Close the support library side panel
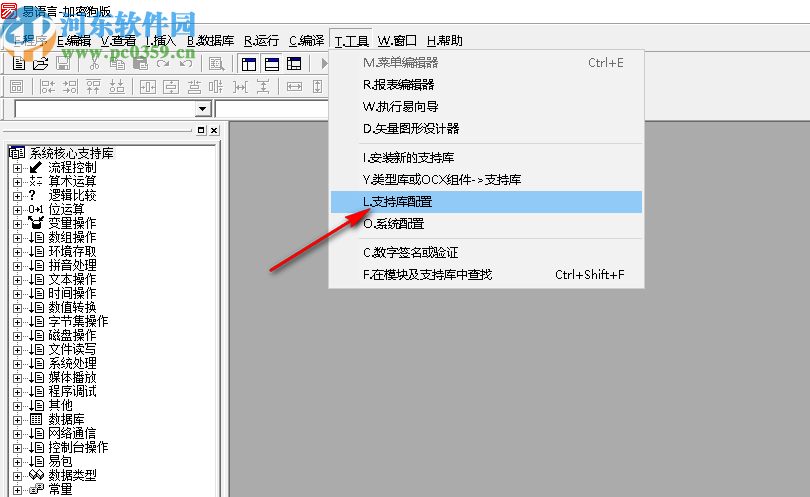Image resolution: width=810 pixels, height=497 pixels. coord(214,130)
